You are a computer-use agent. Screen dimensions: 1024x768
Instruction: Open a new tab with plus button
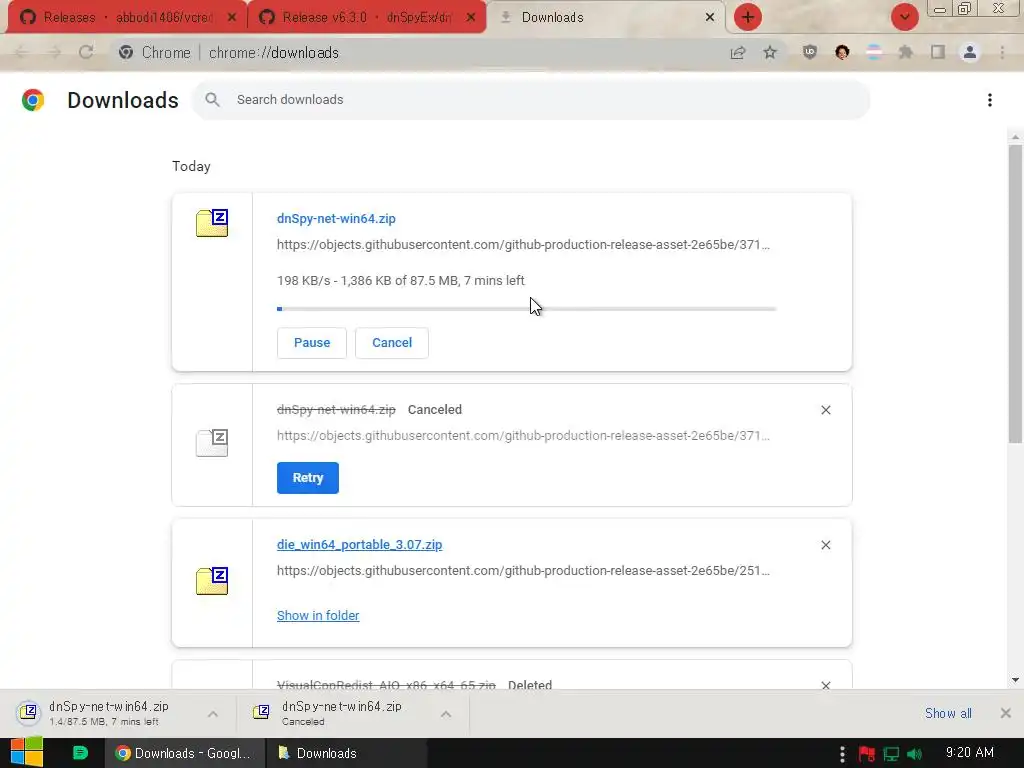pos(748,17)
